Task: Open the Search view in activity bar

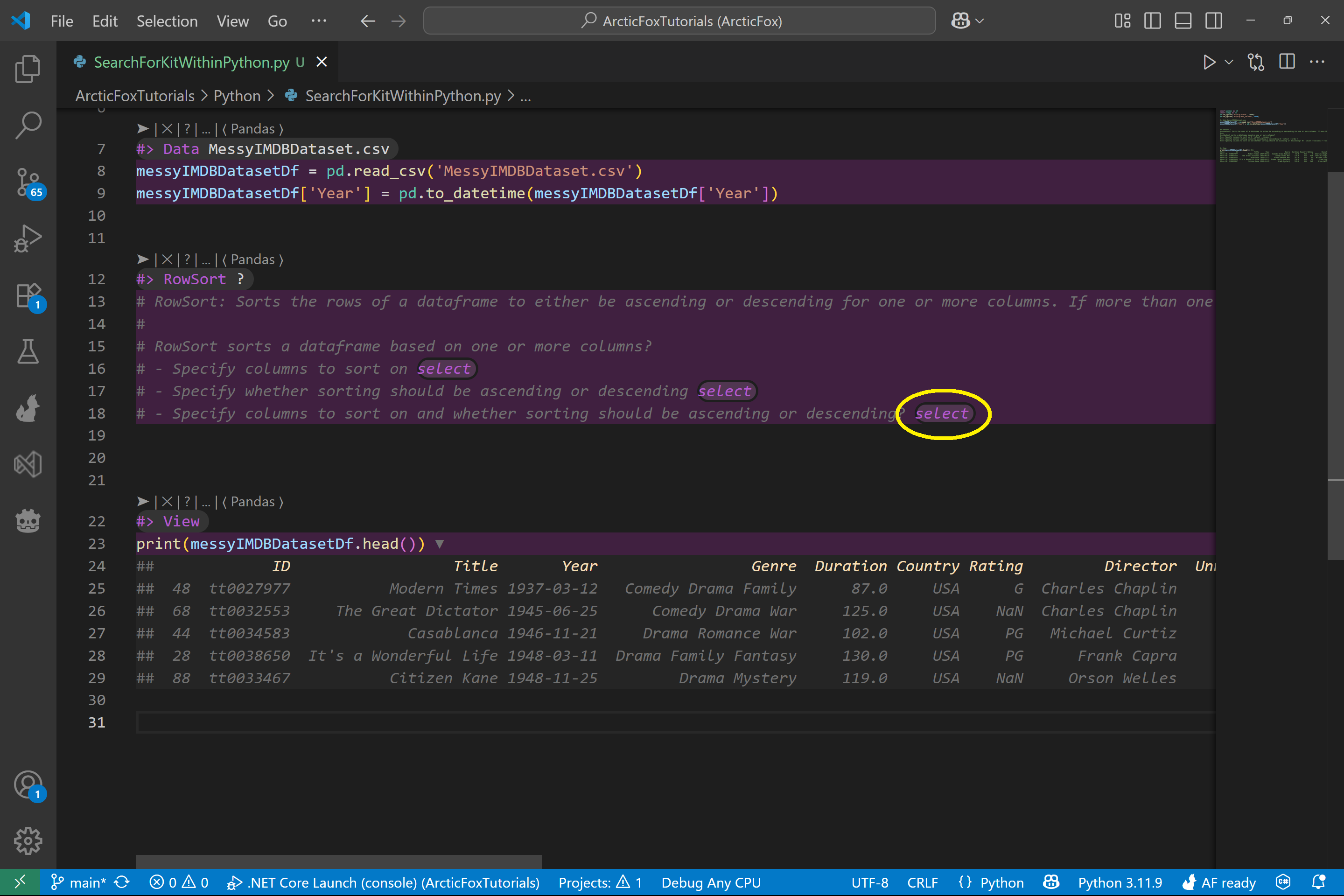Action: pyautogui.click(x=28, y=125)
